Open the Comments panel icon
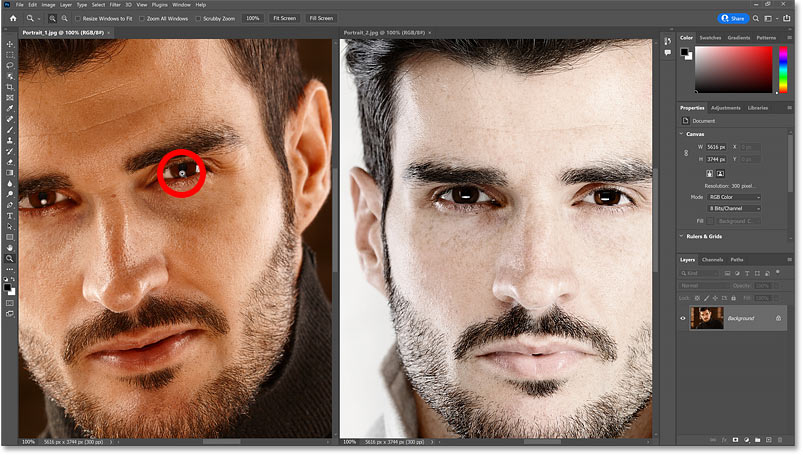This screenshot has width=803, height=455. point(667,53)
